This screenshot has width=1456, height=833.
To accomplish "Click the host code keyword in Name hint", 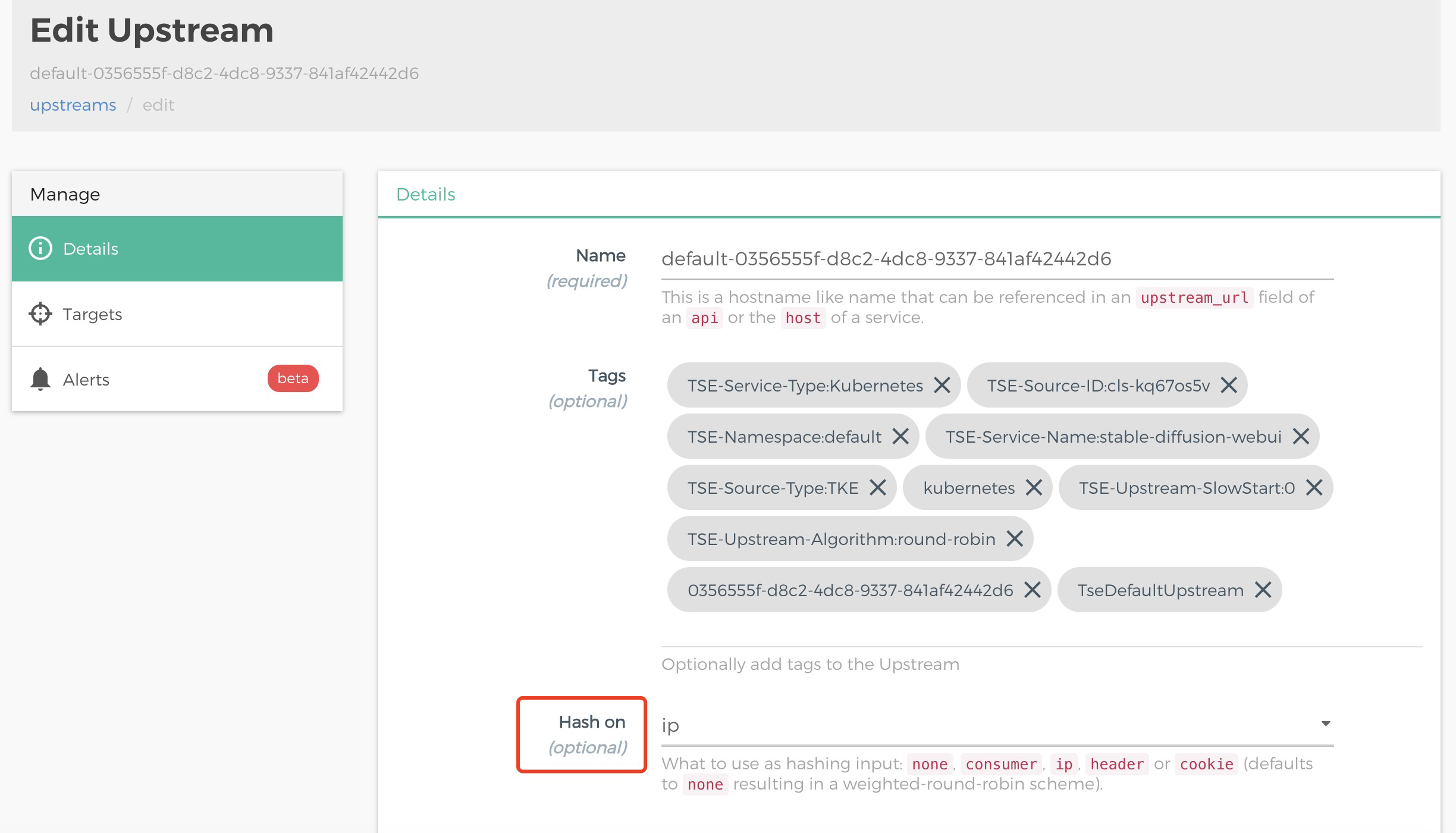I will pos(803,318).
